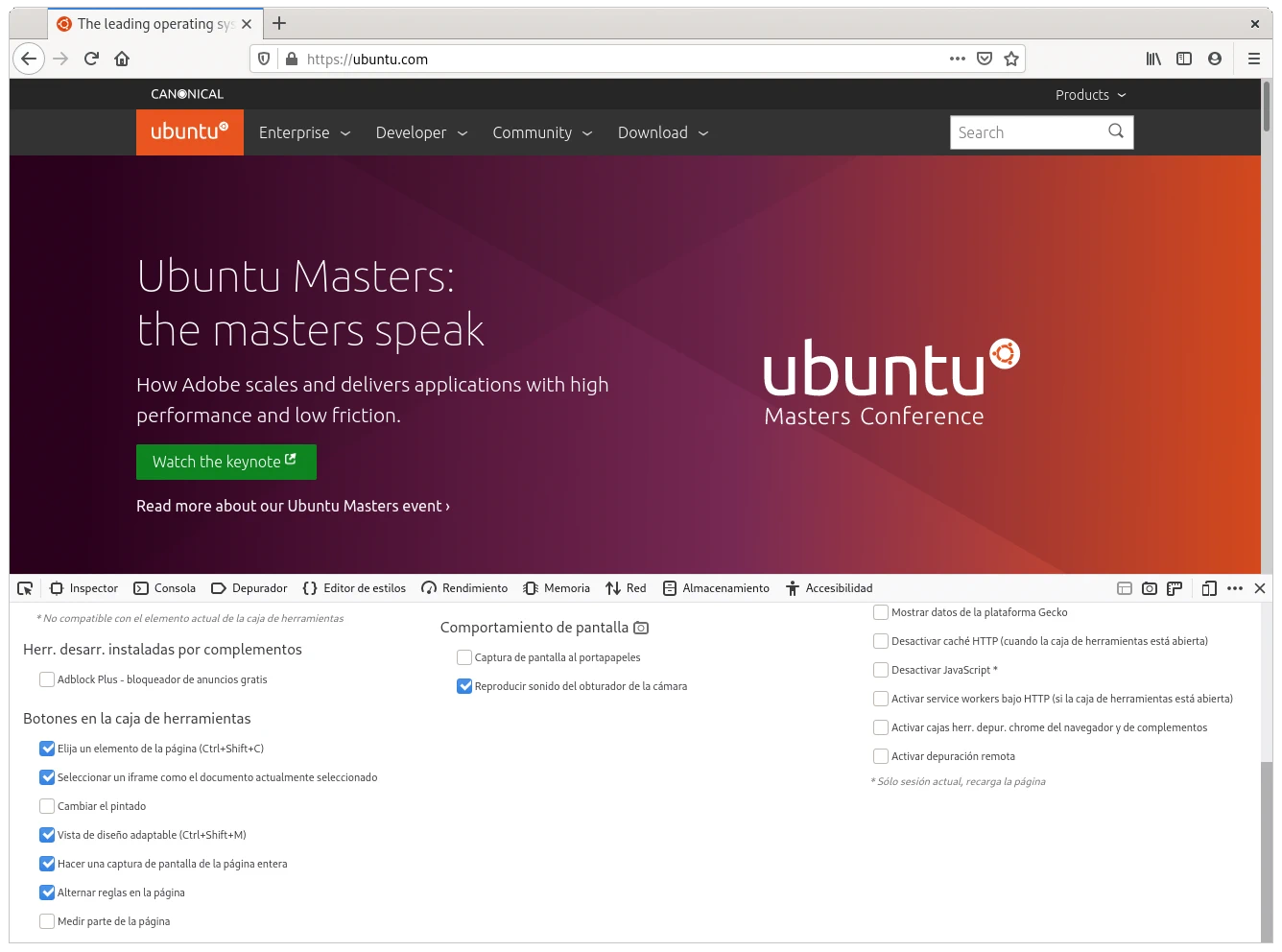Open the Library icon in toolbar
The height and width of the screenshot is (952, 1282).
pos(1153,59)
